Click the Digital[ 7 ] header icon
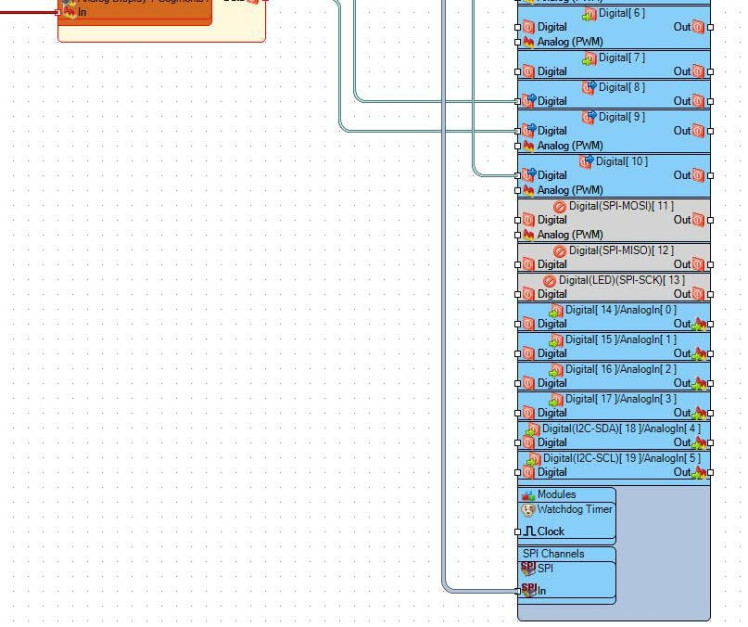Viewport: 748px width, 627px height. pyautogui.click(x=589, y=59)
